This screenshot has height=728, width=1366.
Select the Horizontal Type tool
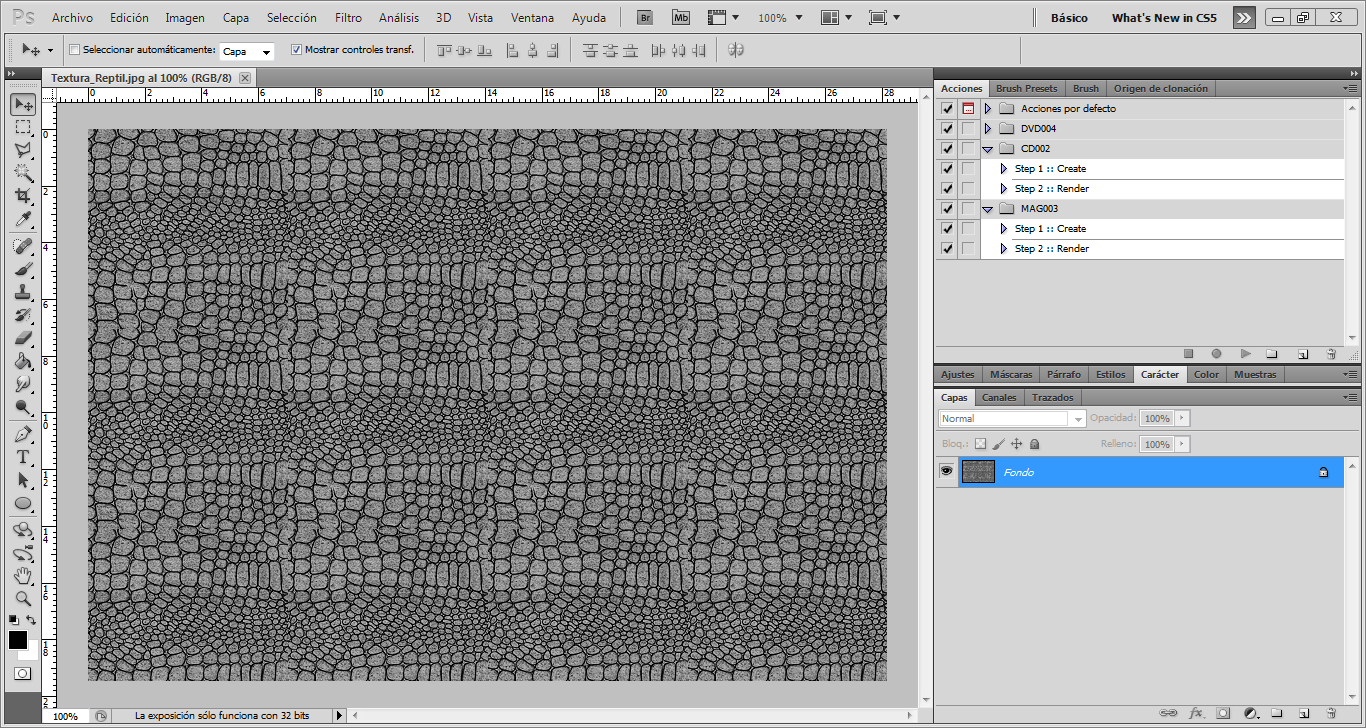(x=23, y=457)
